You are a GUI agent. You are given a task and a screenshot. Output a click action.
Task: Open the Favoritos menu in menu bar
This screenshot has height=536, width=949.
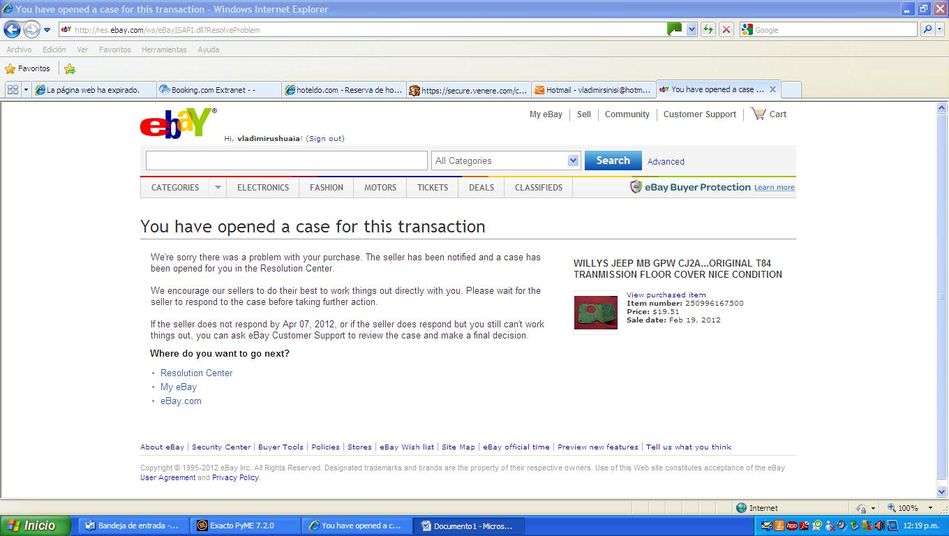115,50
